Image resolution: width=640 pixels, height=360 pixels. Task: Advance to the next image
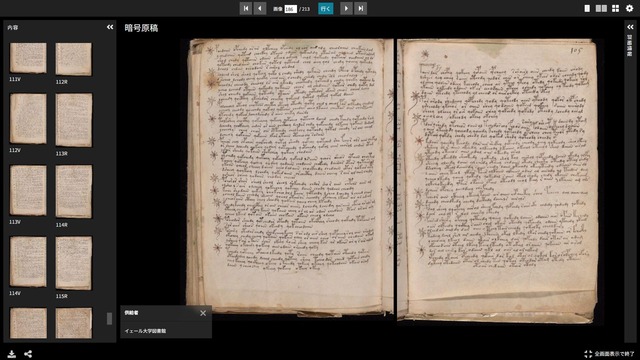pos(346,9)
